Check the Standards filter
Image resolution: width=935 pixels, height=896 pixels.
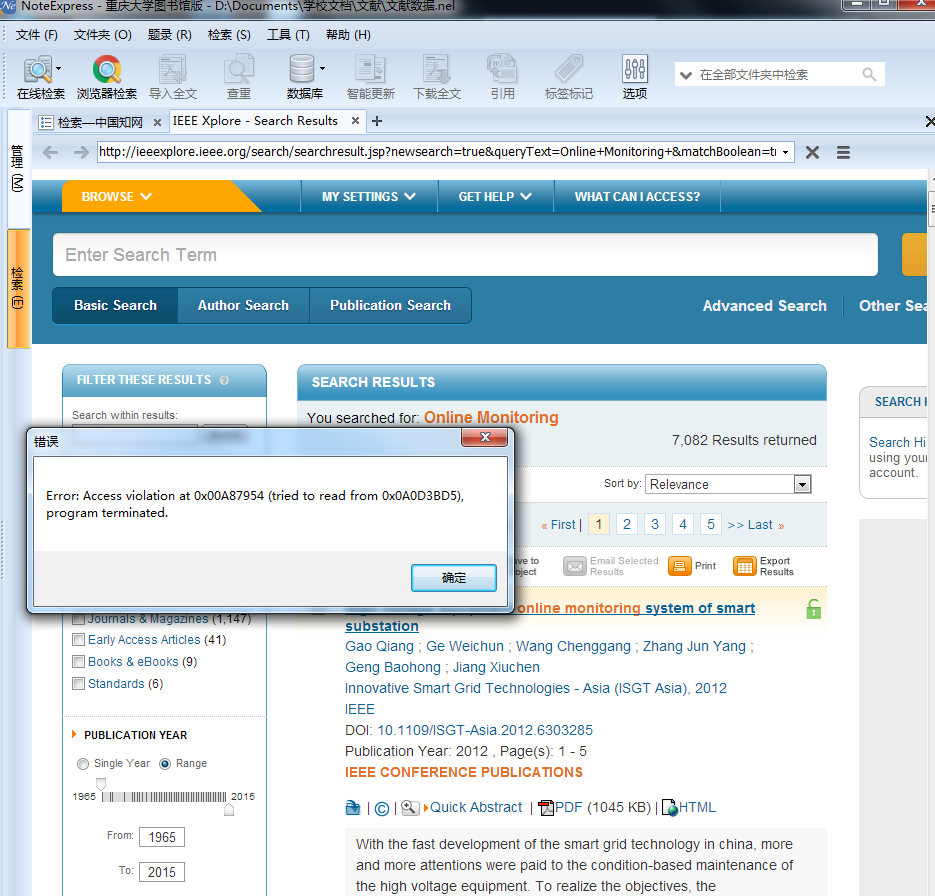(78, 684)
